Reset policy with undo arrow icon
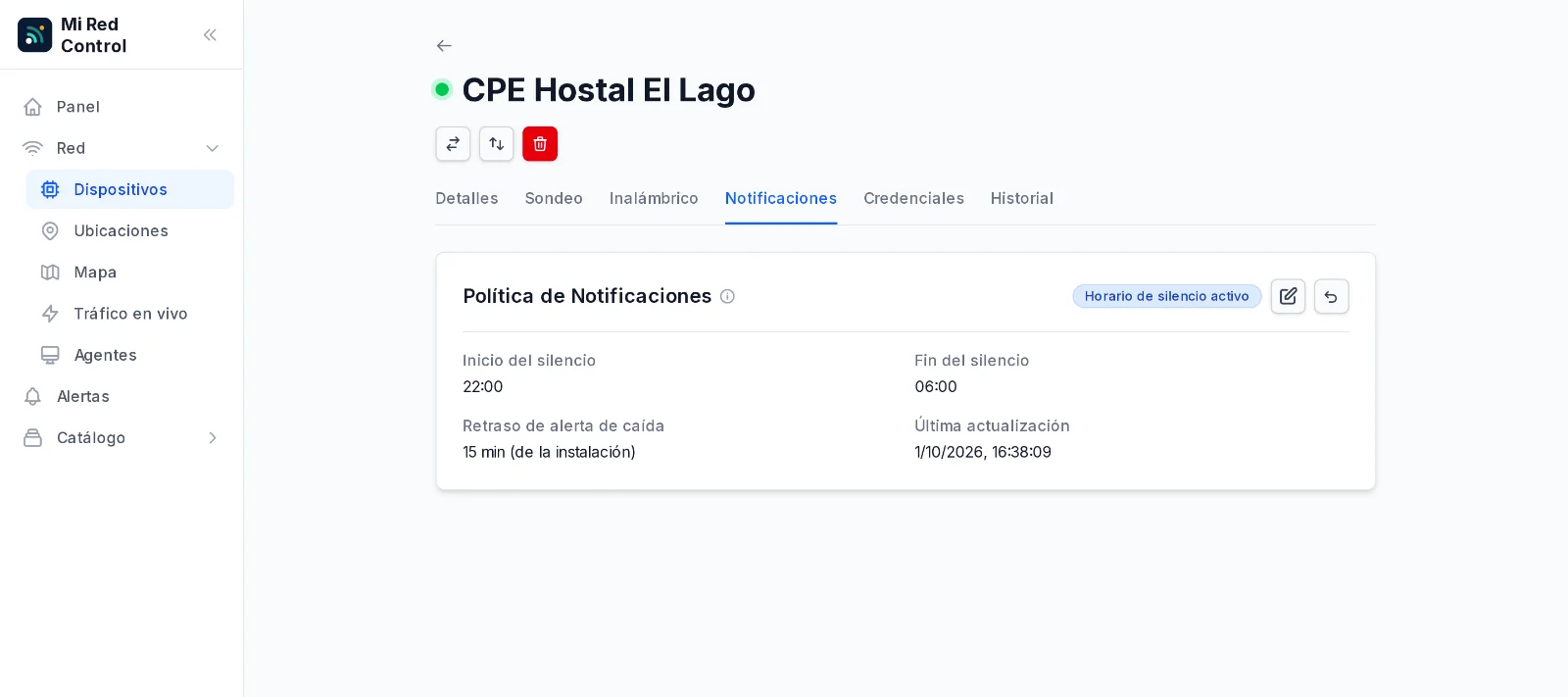The image size is (1568, 697). (1331, 296)
